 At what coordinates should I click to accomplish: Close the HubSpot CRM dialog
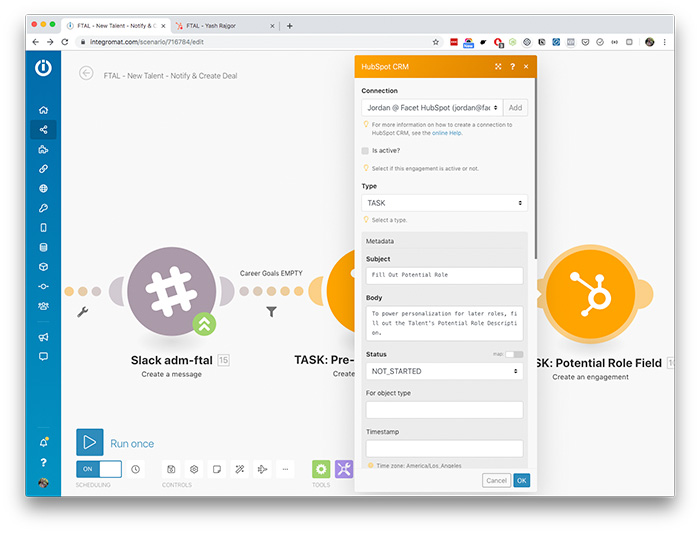526,67
